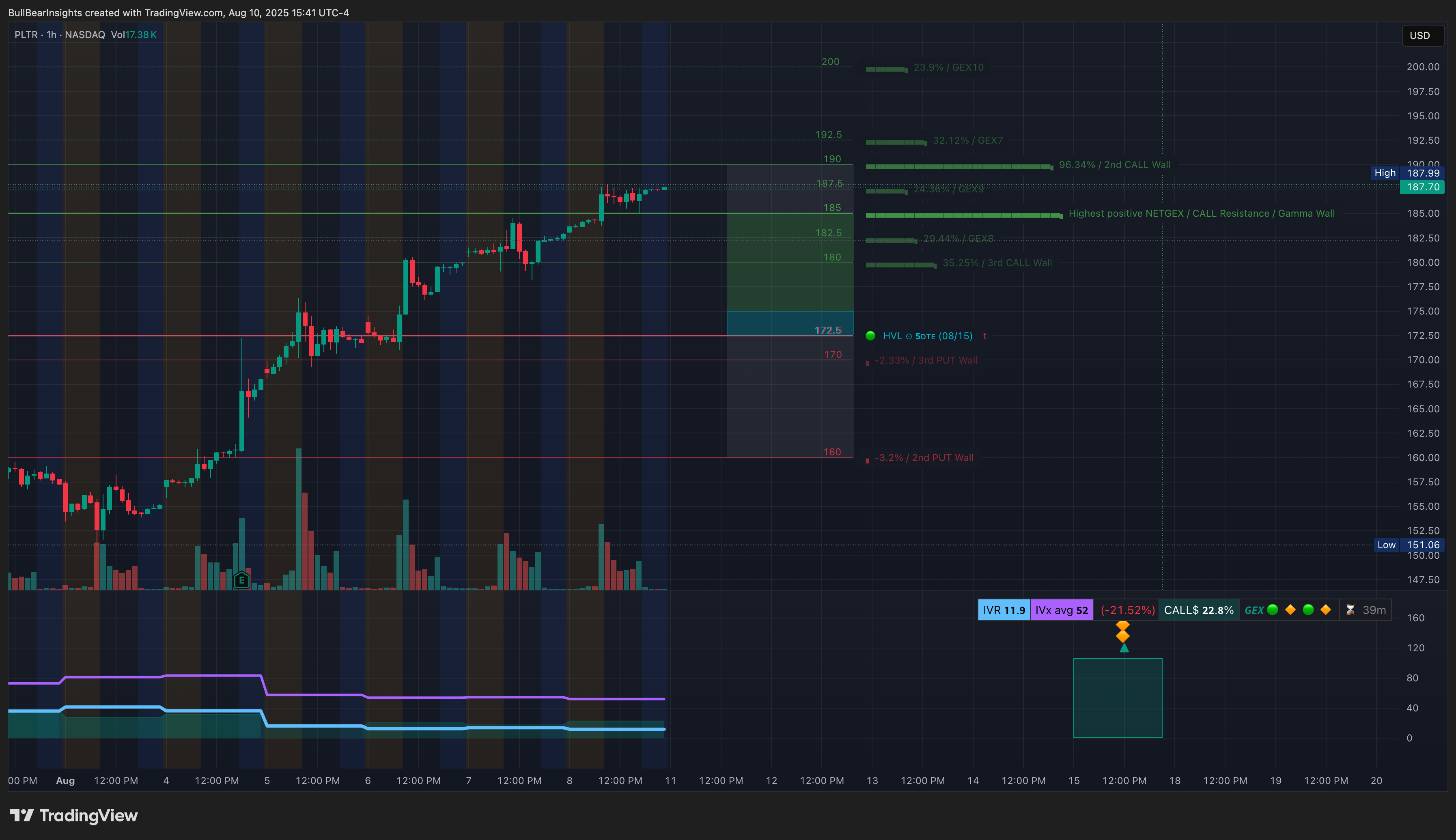Click the 15 date label on the time axis
The width and height of the screenshot is (1456, 840).
point(1074,781)
